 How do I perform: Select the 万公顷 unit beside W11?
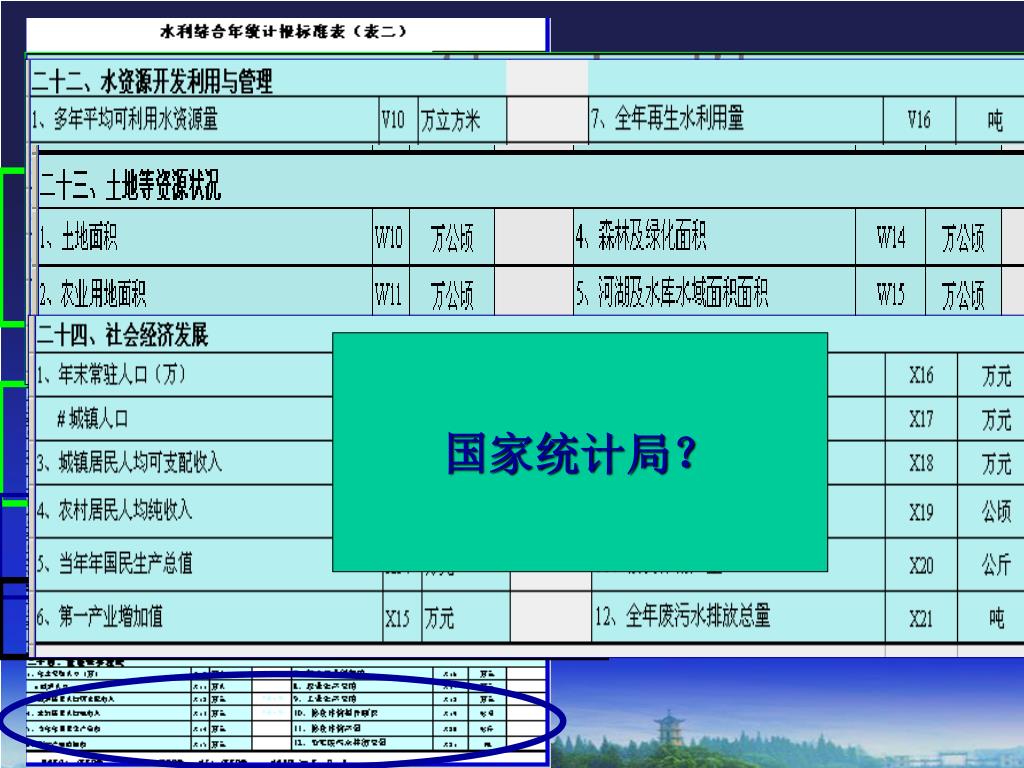point(452,295)
